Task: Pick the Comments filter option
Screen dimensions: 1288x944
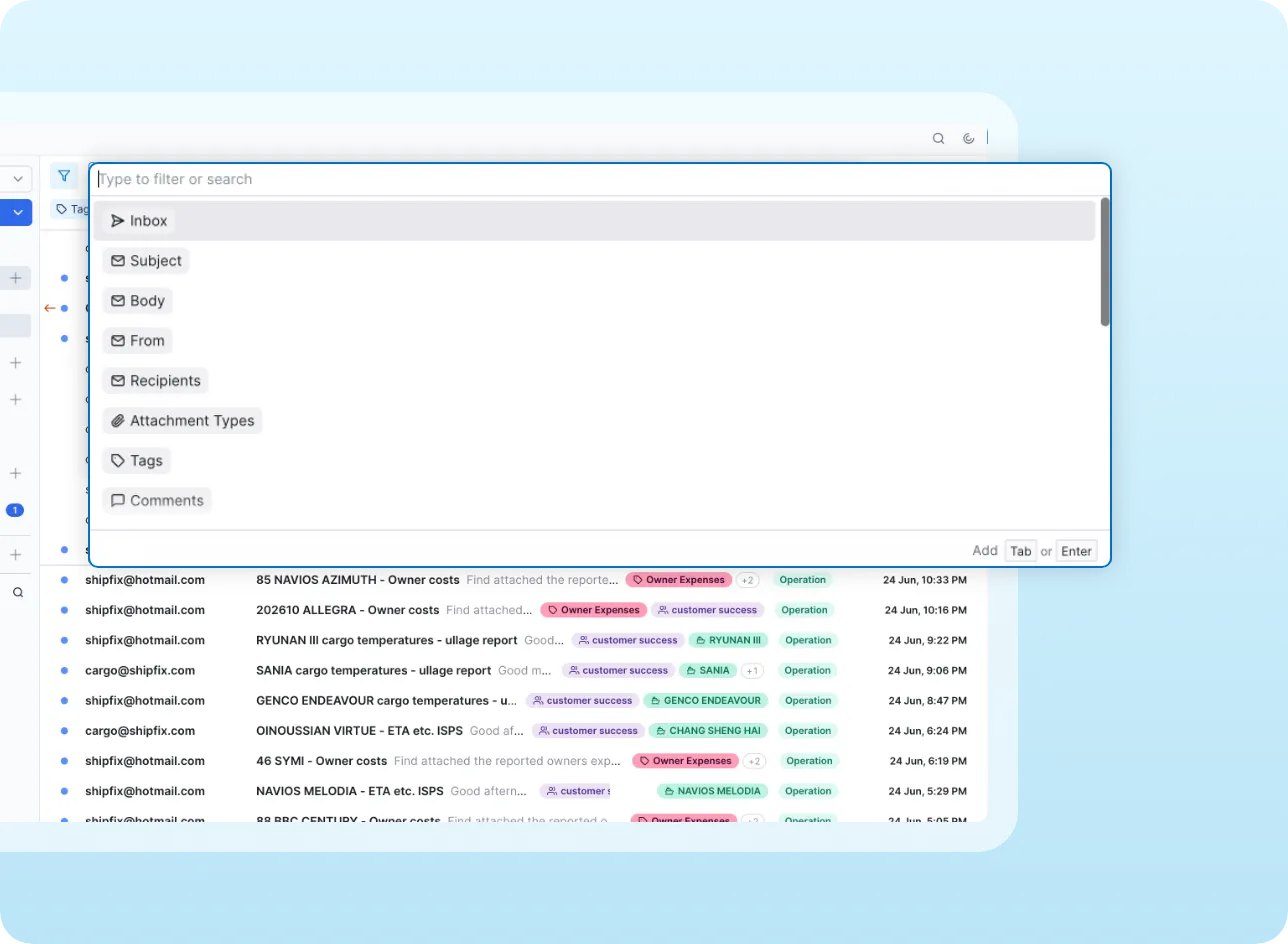Action: 157,501
